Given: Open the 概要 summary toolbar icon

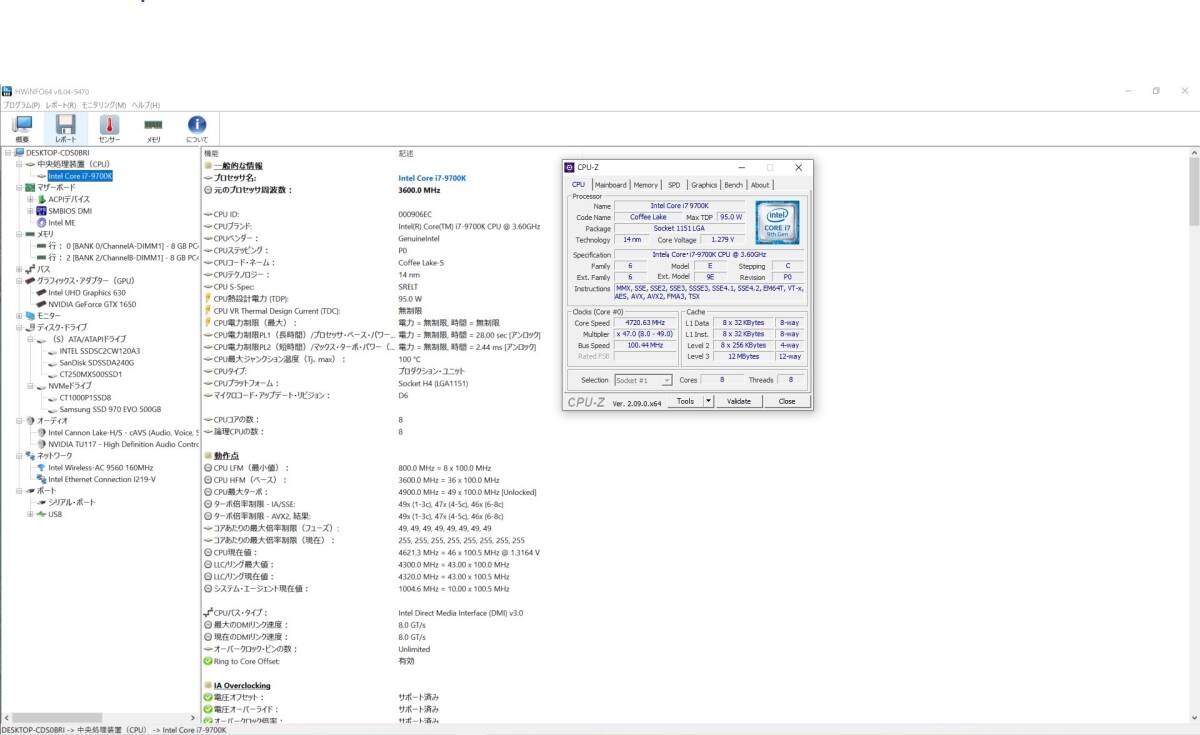Looking at the screenshot, I should (22, 125).
